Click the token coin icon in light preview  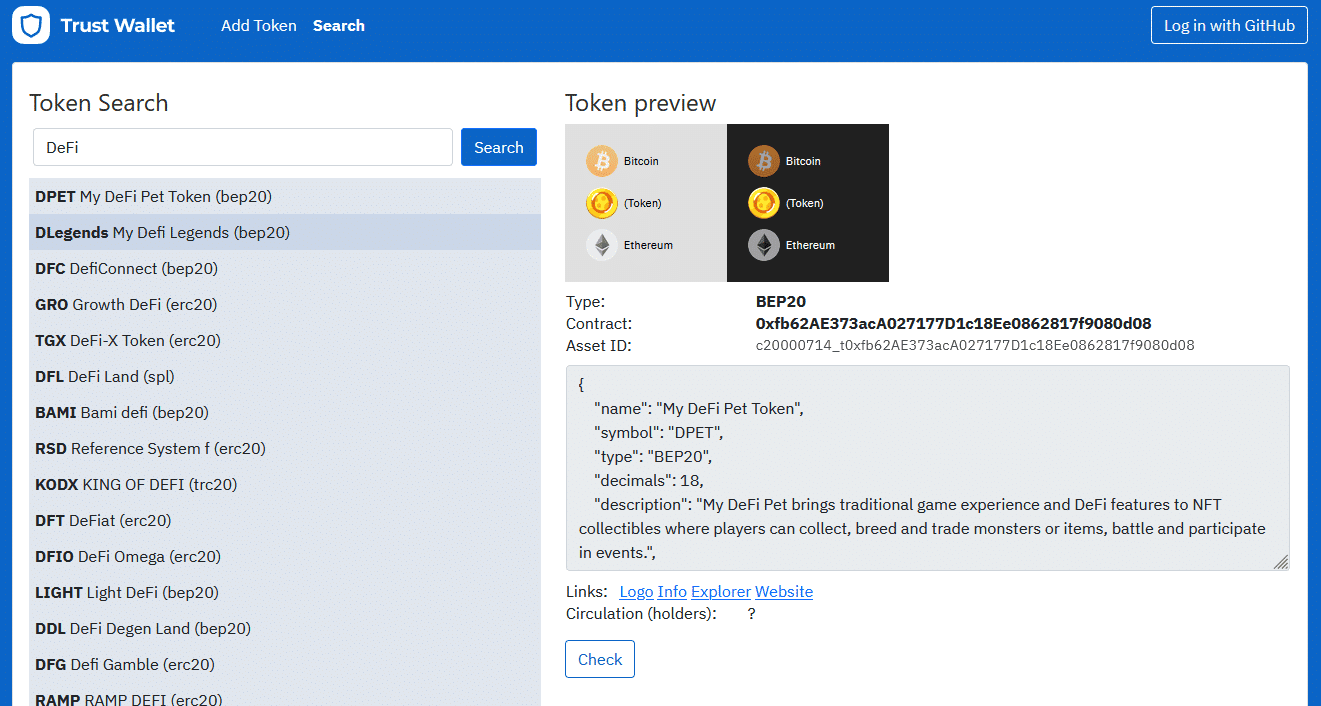[x=602, y=203]
